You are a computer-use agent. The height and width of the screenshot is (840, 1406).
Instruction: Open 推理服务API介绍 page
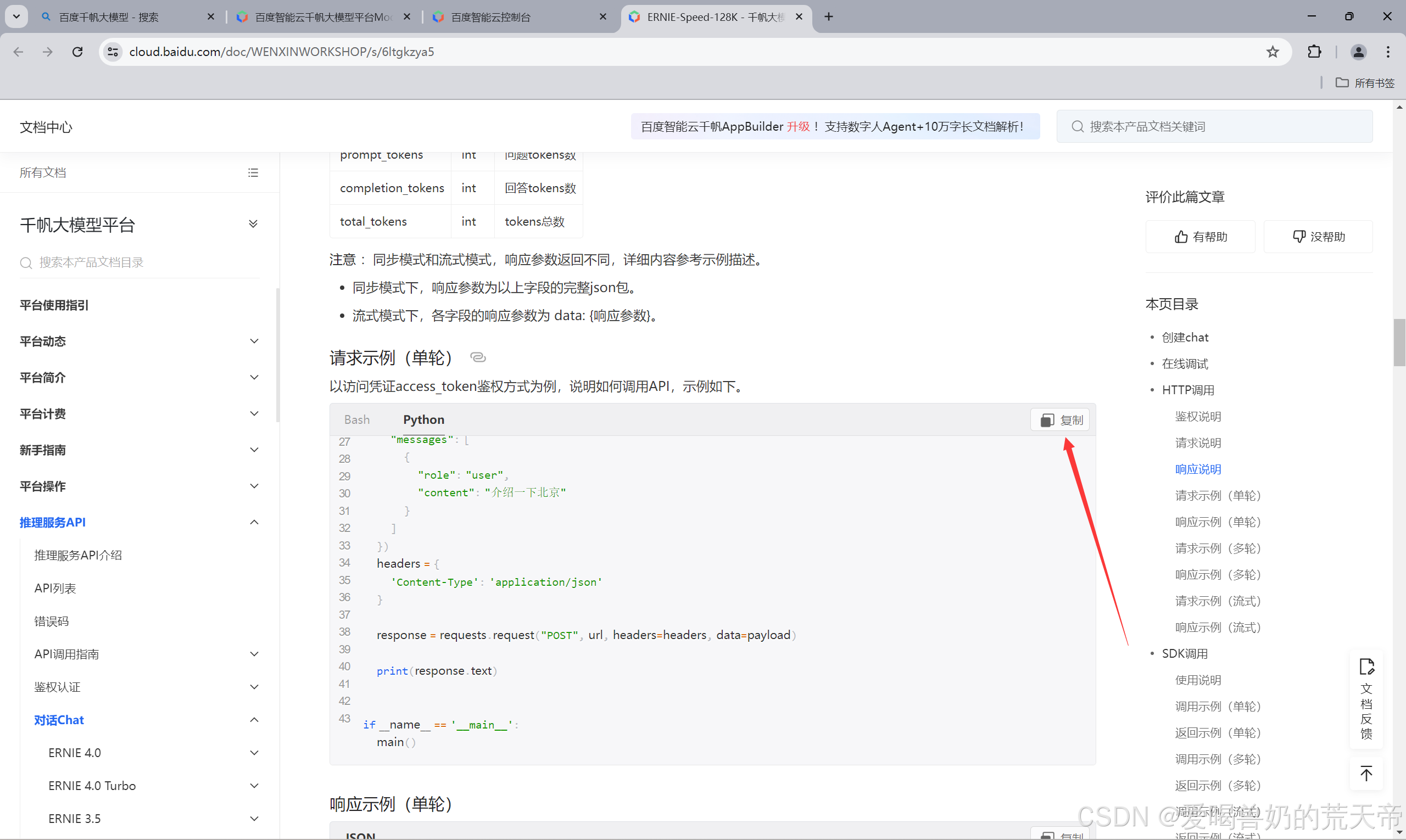click(x=77, y=555)
